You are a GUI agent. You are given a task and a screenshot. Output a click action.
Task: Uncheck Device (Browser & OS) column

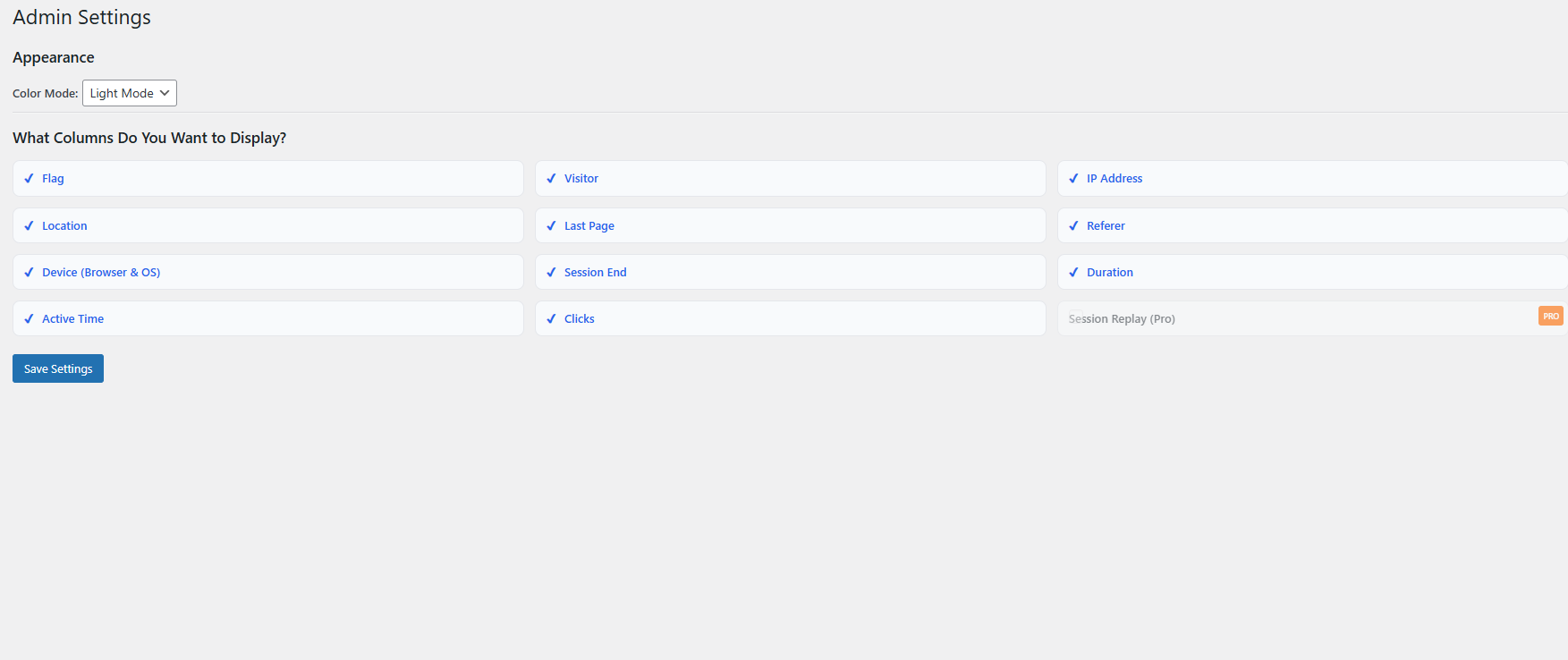coord(29,273)
